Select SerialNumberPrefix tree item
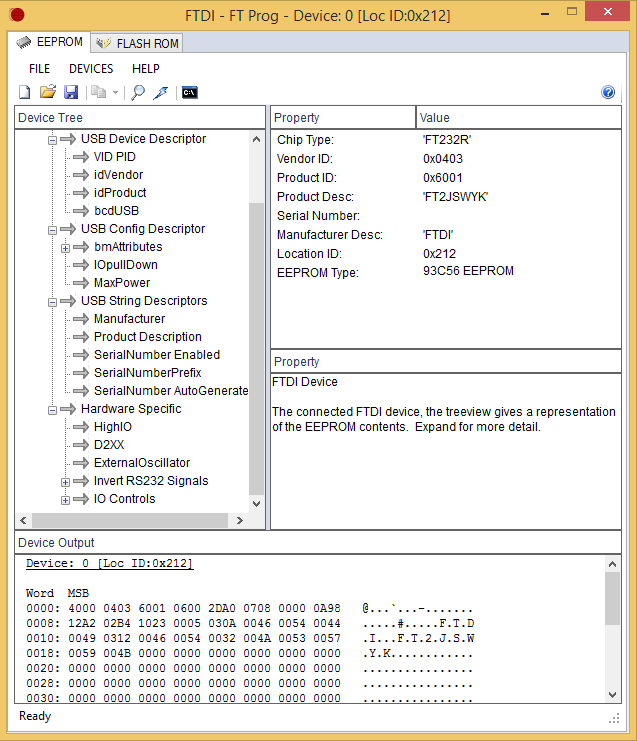This screenshot has height=741, width=637. point(147,373)
